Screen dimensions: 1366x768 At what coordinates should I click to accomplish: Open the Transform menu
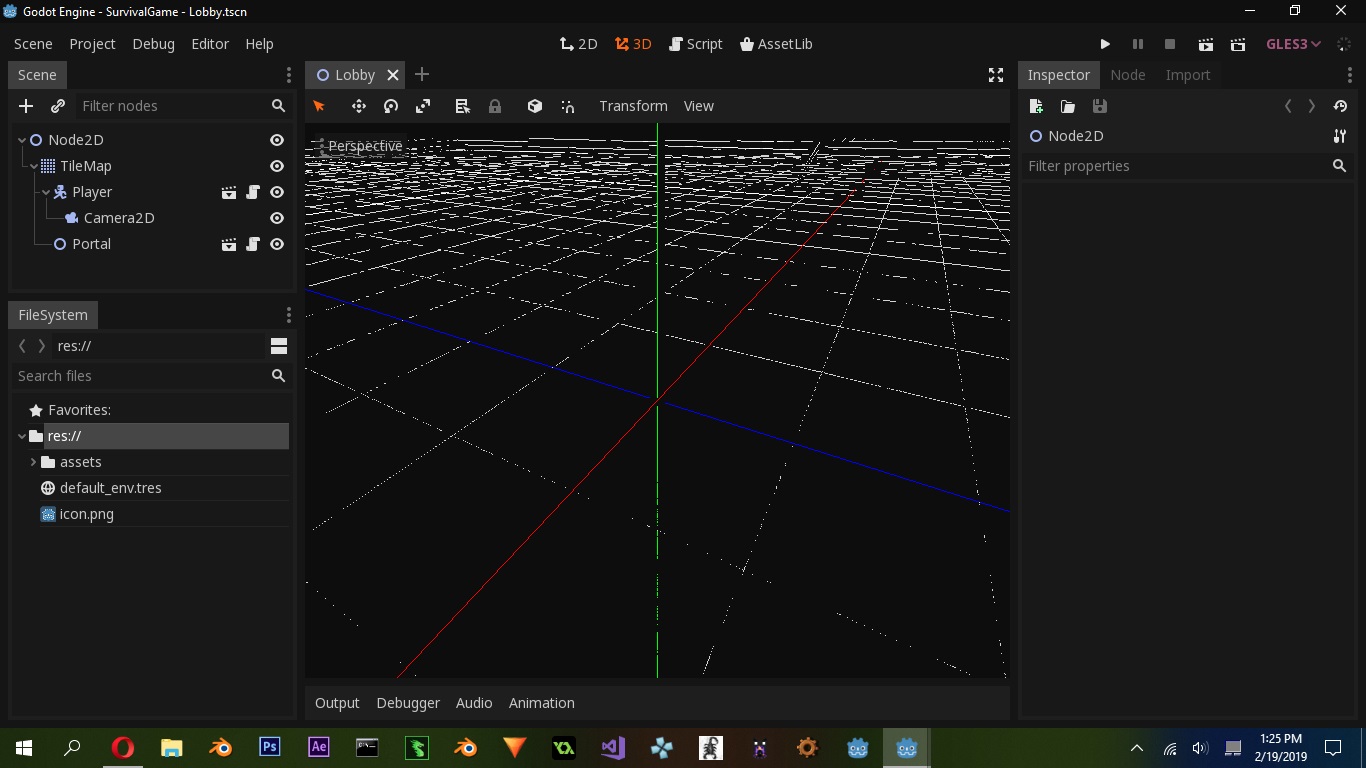point(633,106)
